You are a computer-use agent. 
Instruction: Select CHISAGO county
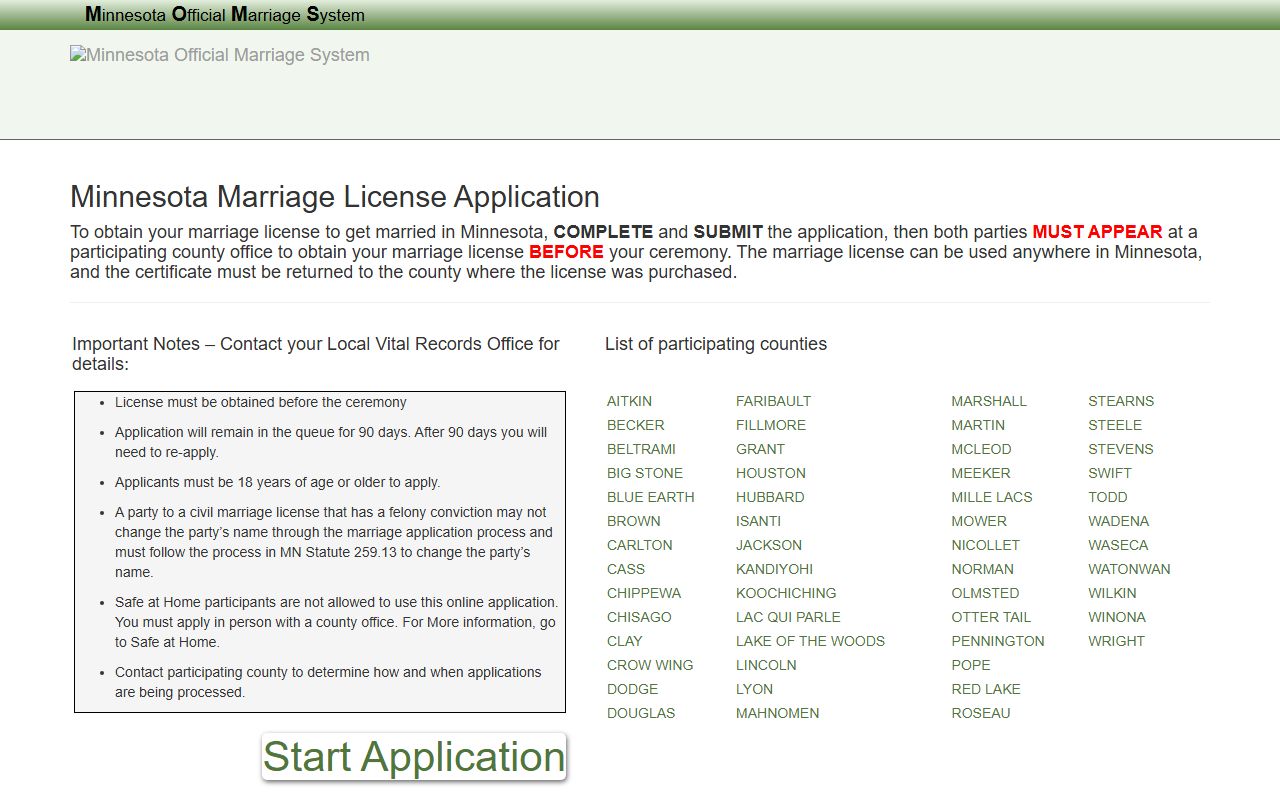point(639,617)
